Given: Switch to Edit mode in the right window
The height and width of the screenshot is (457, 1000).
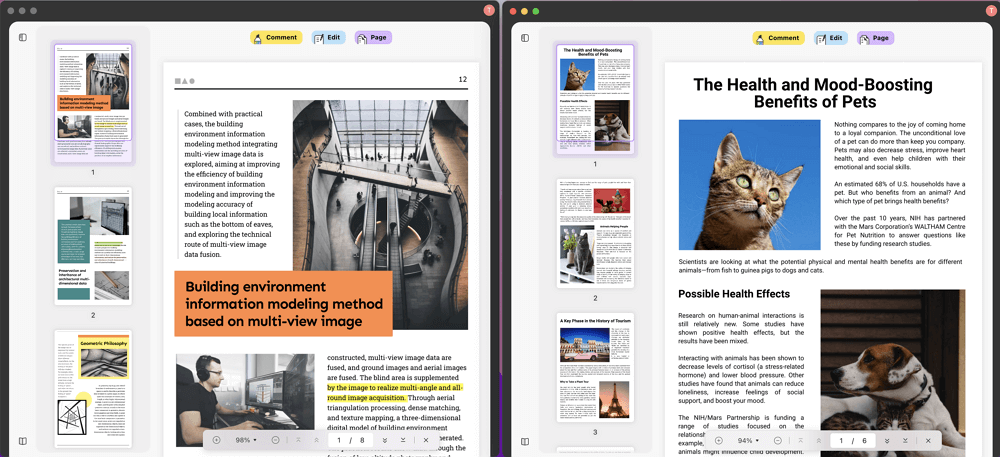Looking at the screenshot, I should tap(830, 38).
